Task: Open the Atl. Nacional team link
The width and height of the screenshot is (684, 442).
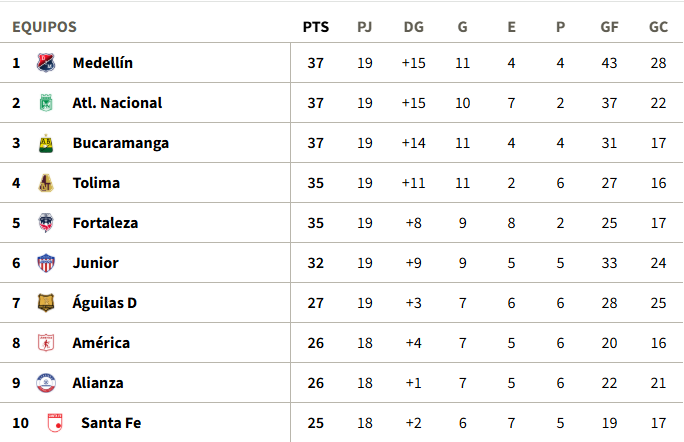Action: coord(117,103)
